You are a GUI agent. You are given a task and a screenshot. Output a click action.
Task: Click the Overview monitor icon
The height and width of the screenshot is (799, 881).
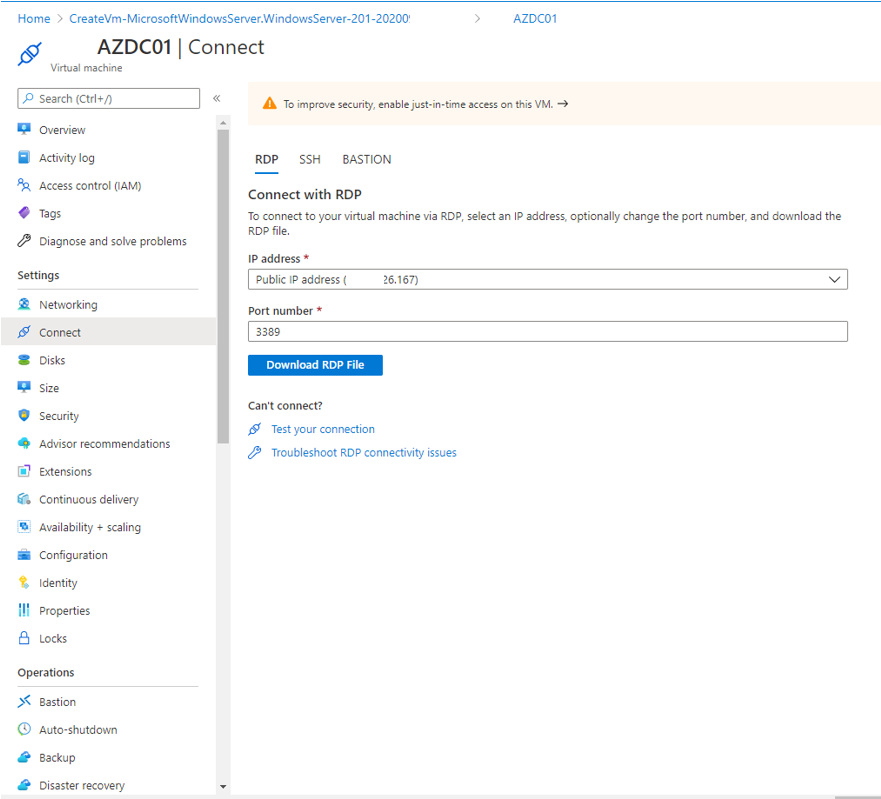(24, 129)
